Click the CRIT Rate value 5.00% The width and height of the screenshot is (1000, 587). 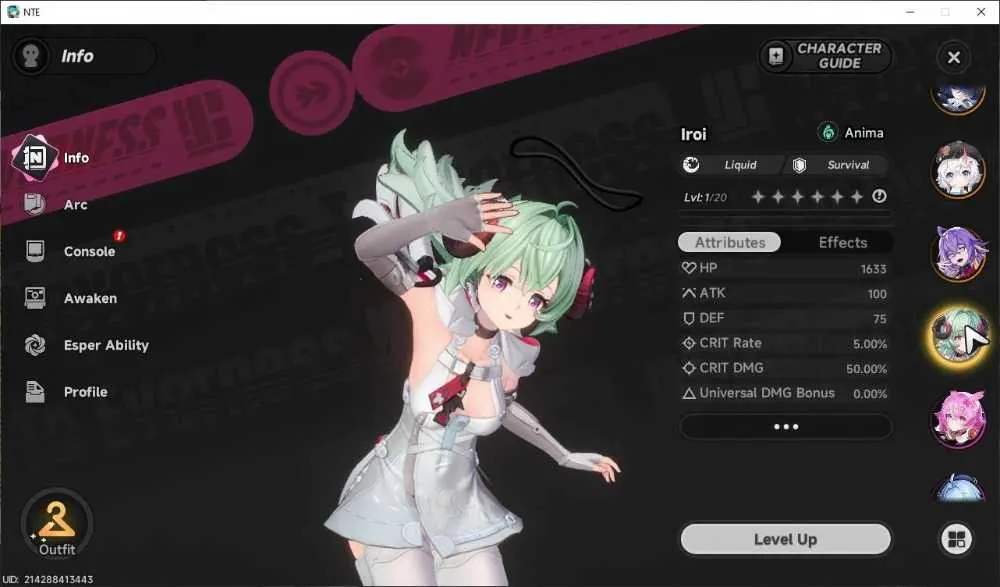tap(870, 344)
